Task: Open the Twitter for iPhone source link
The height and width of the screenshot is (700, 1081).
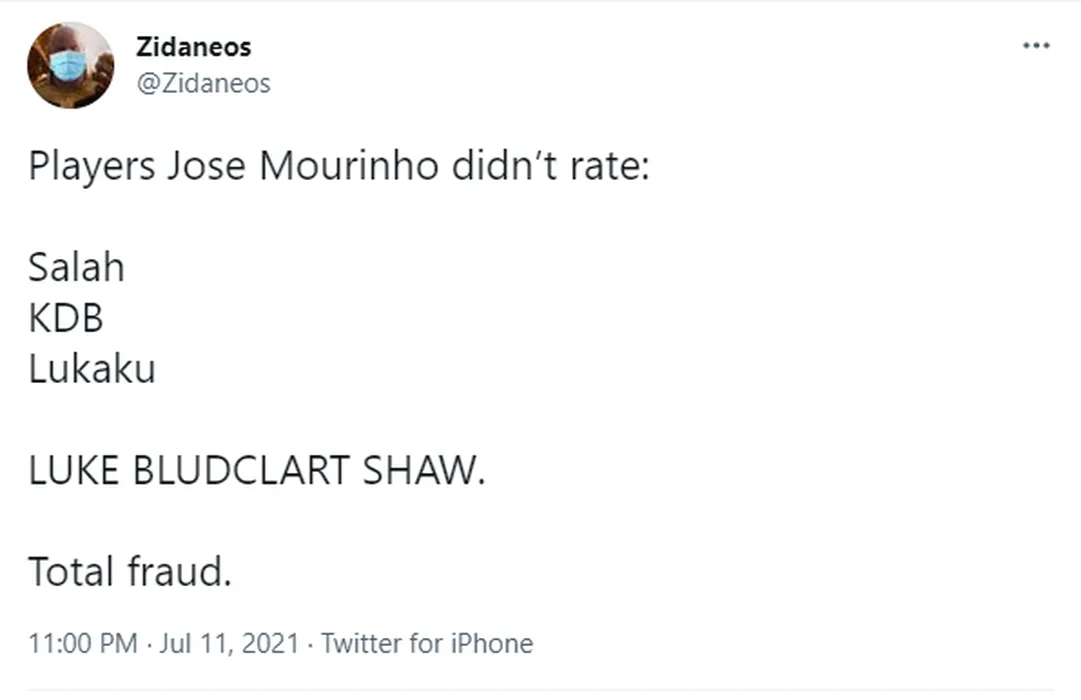Action: point(427,643)
